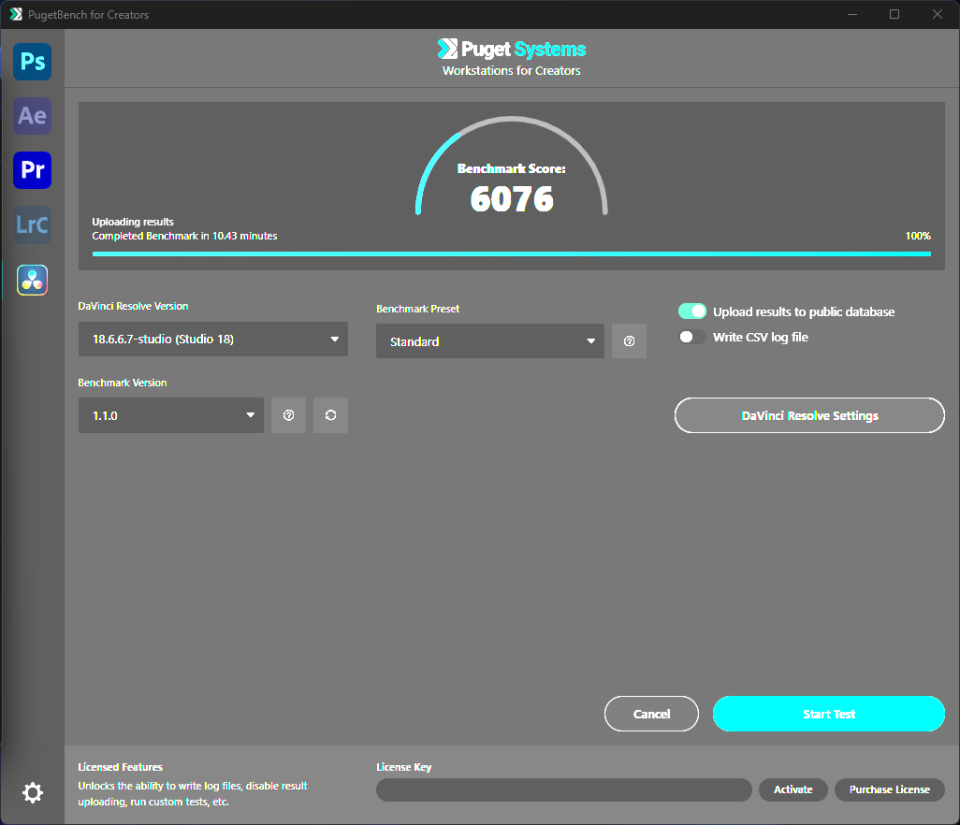Click the Benchmark Preset help icon

(629, 341)
